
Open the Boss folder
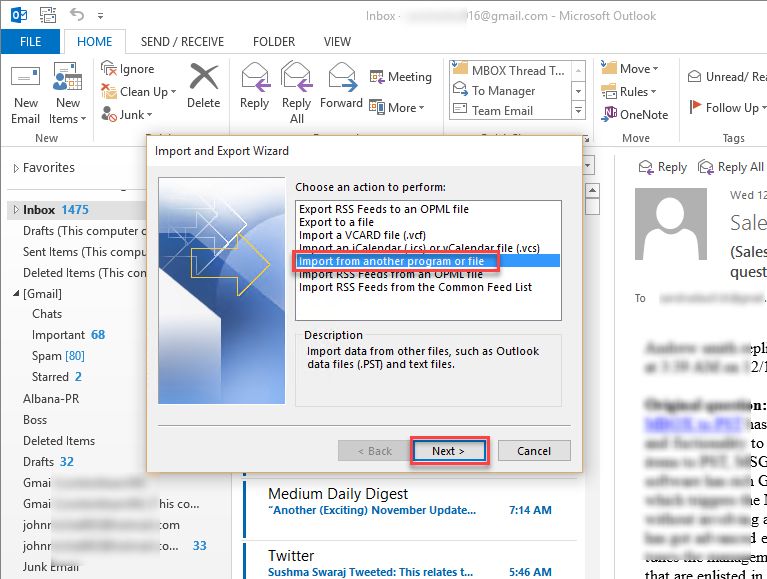(x=35, y=420)
